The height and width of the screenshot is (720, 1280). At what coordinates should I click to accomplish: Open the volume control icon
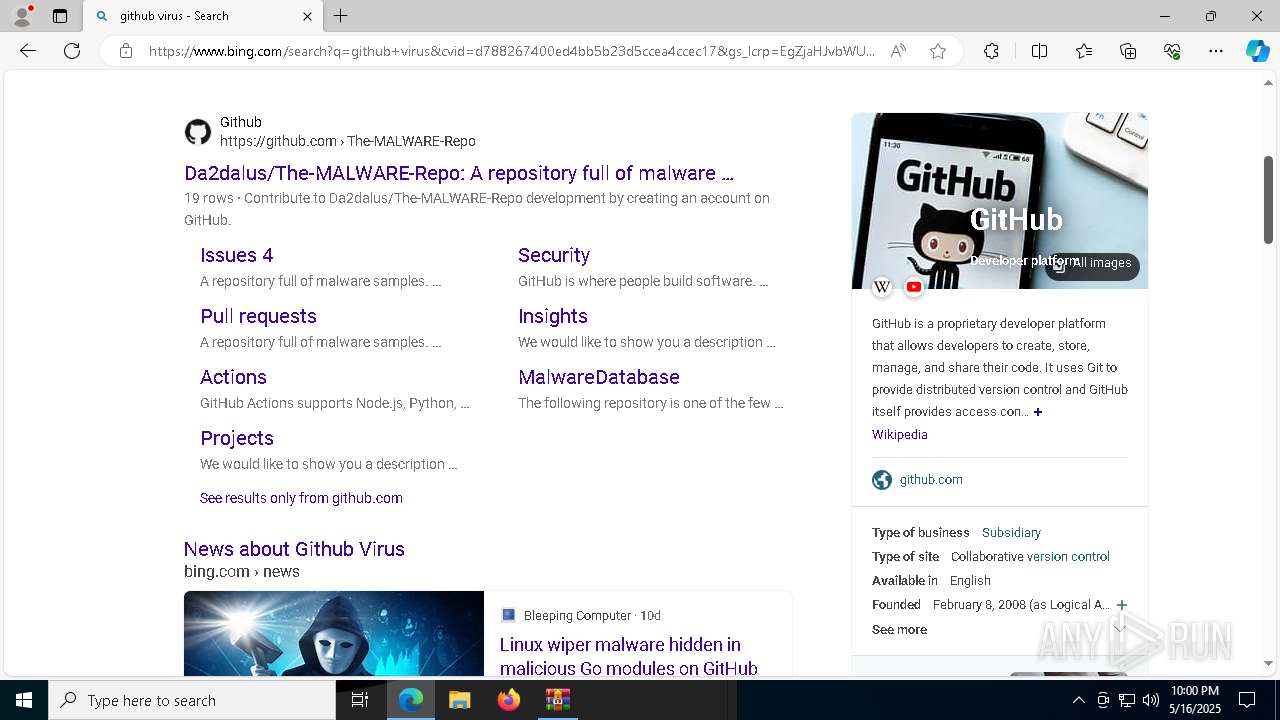tap(1151, 700)
